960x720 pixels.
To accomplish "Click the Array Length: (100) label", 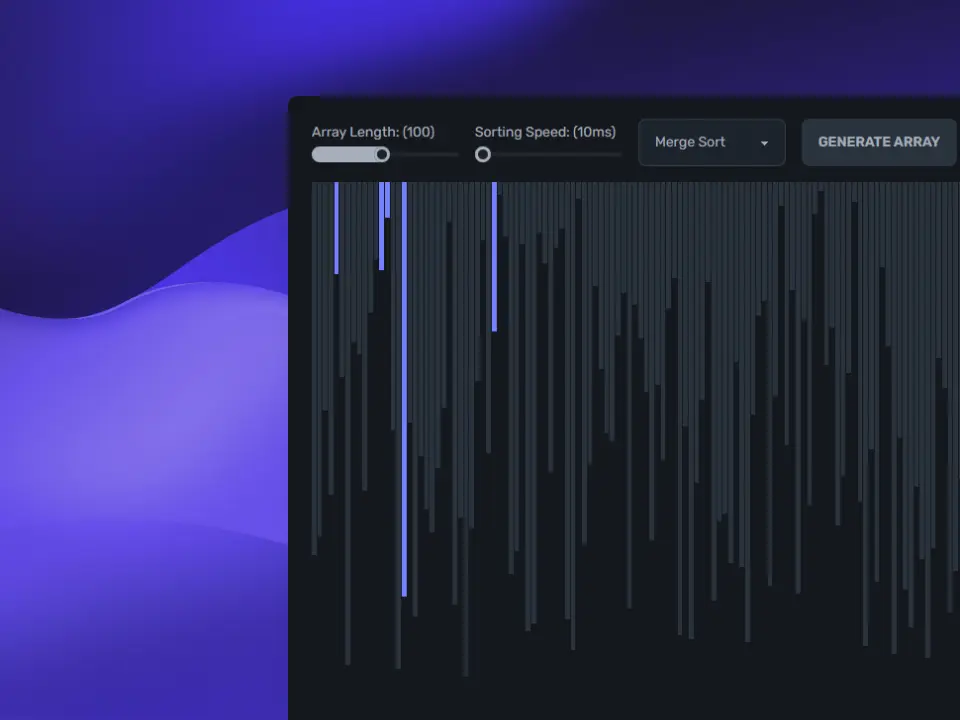I will coord(373,132).
